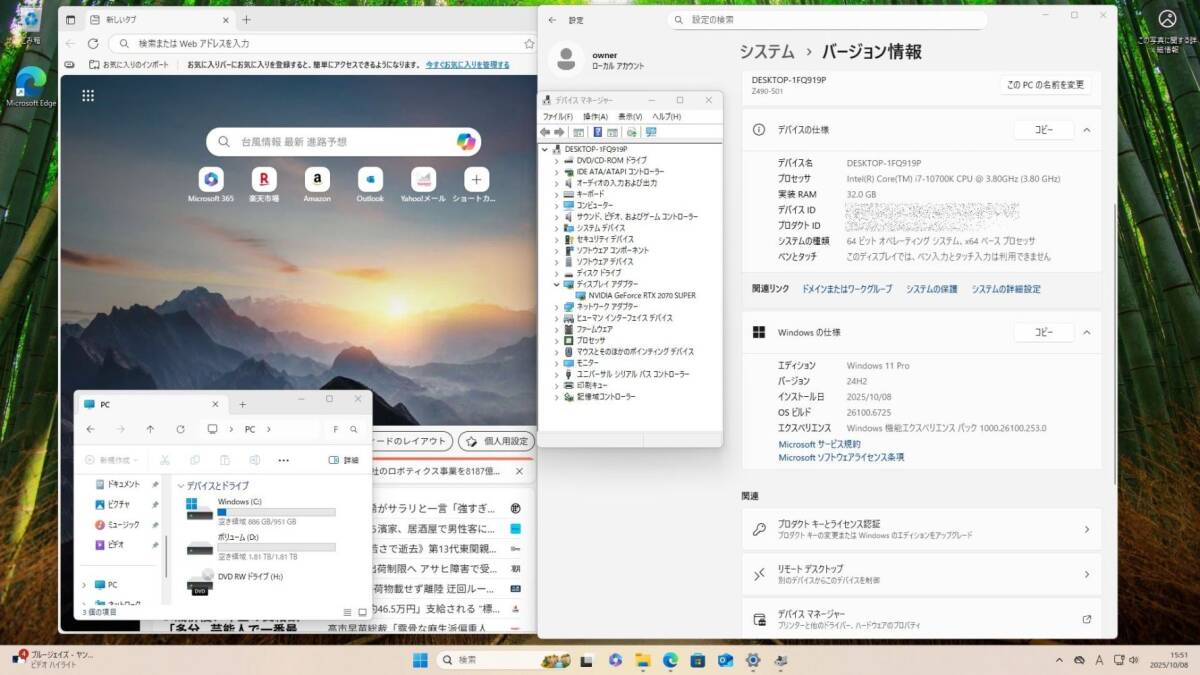Open the Rakuten Ichiba shortcut tile
This screenshot has height=675, width=1200.
click(x=264, y=180)
